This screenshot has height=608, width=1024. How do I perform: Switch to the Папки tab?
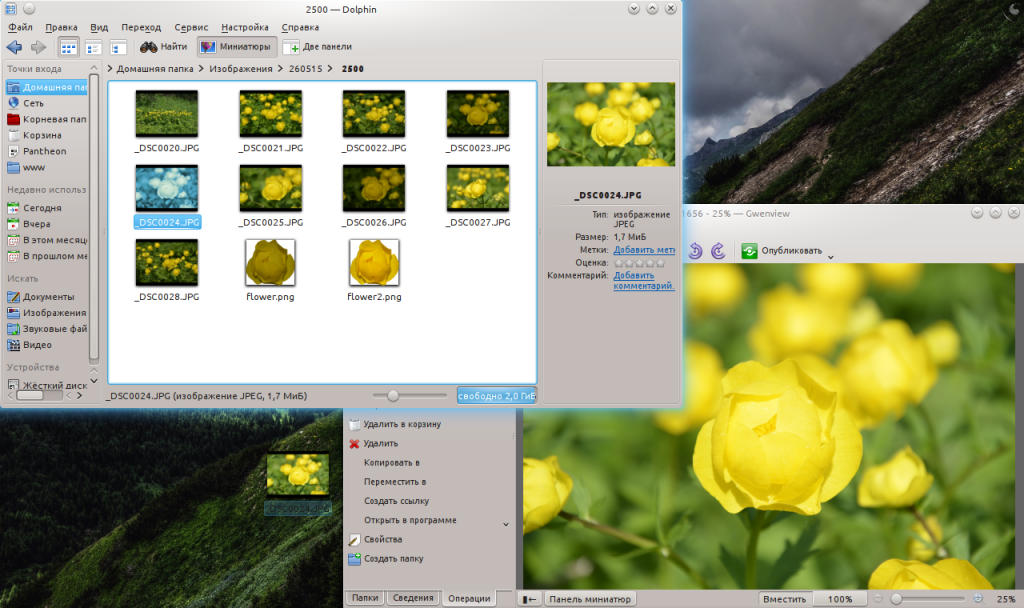tap(365, 598)
